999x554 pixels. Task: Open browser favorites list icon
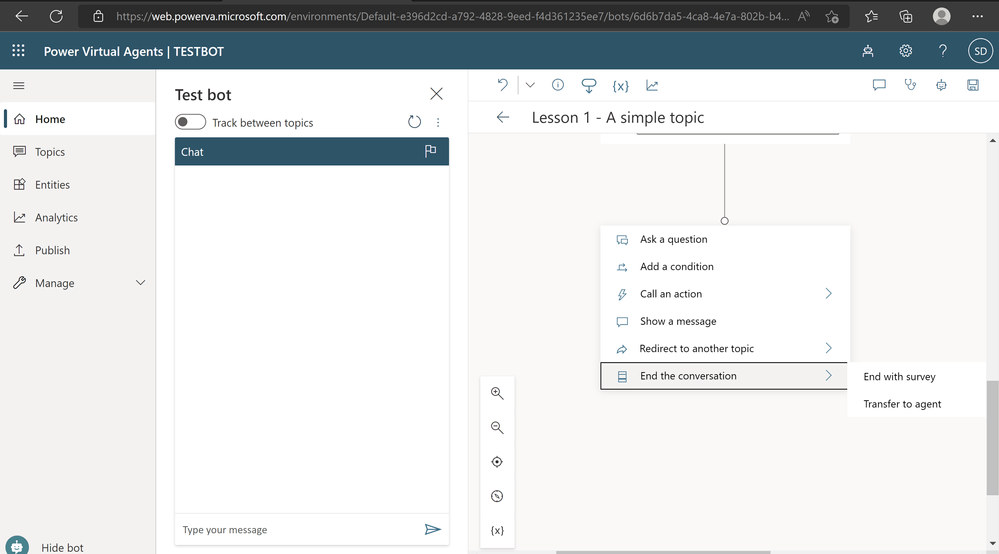coord(872,17)
